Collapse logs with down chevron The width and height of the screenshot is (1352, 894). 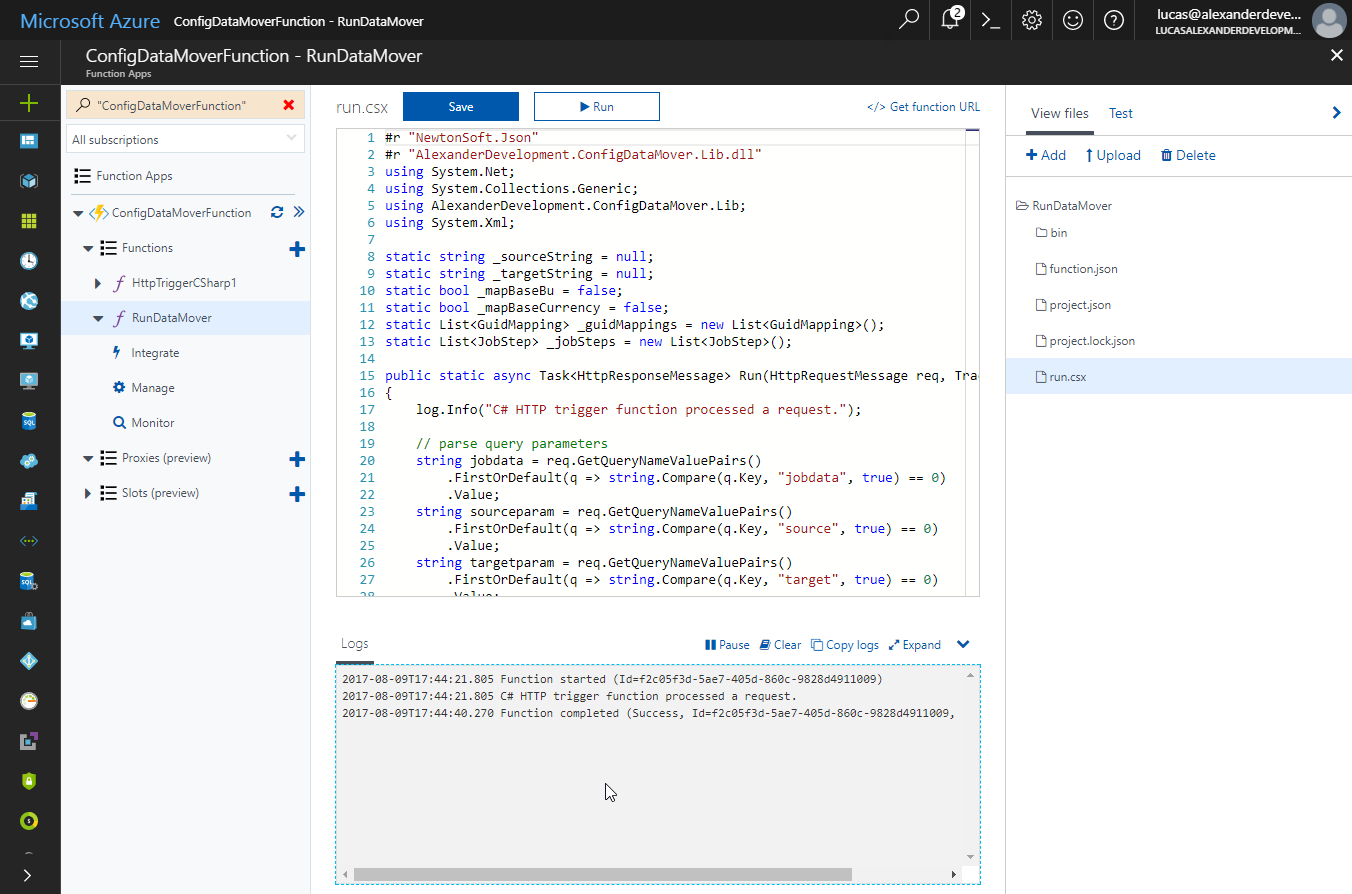pos(963,645)
